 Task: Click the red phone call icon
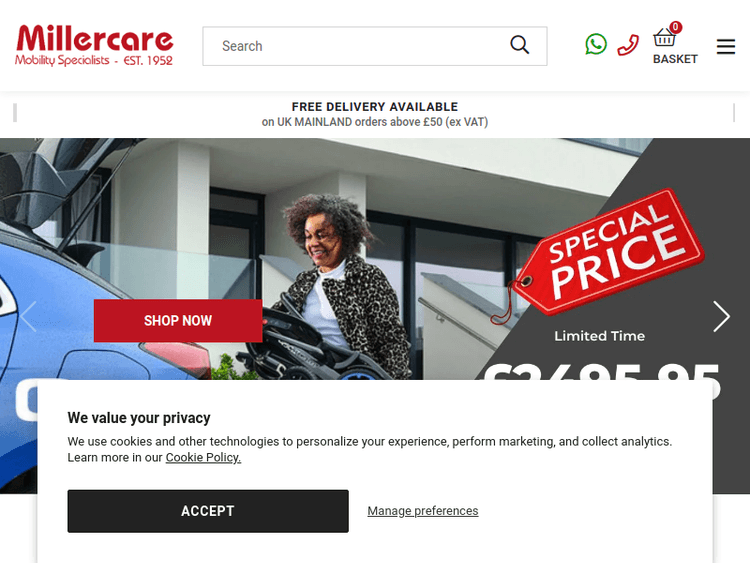point(628,45)
